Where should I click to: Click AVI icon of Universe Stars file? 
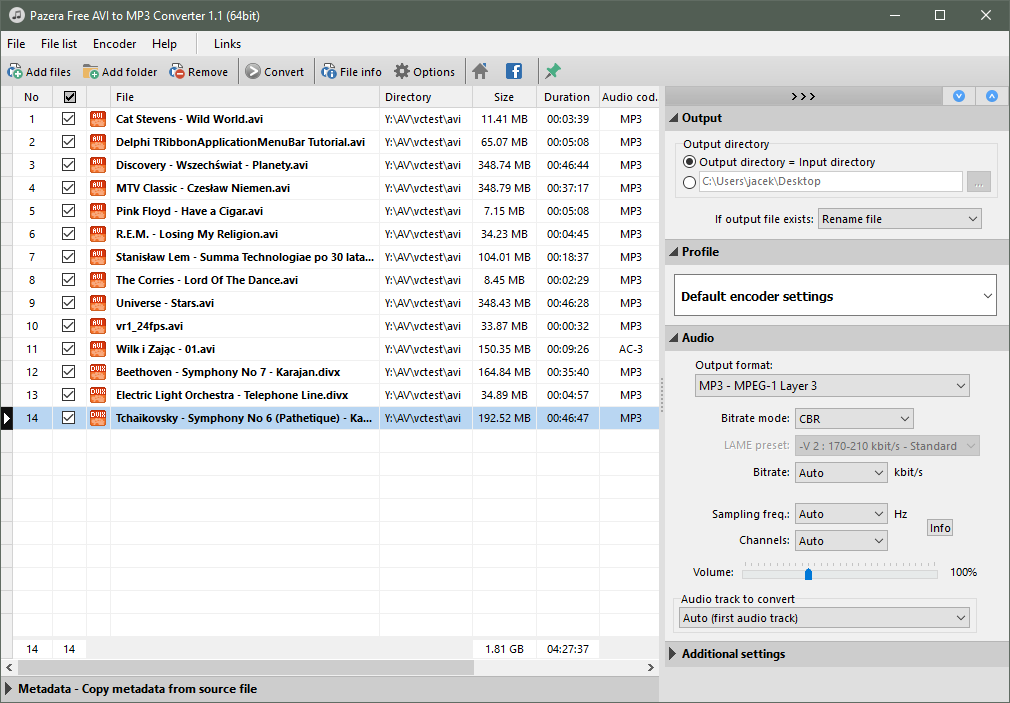click(98, 303)
